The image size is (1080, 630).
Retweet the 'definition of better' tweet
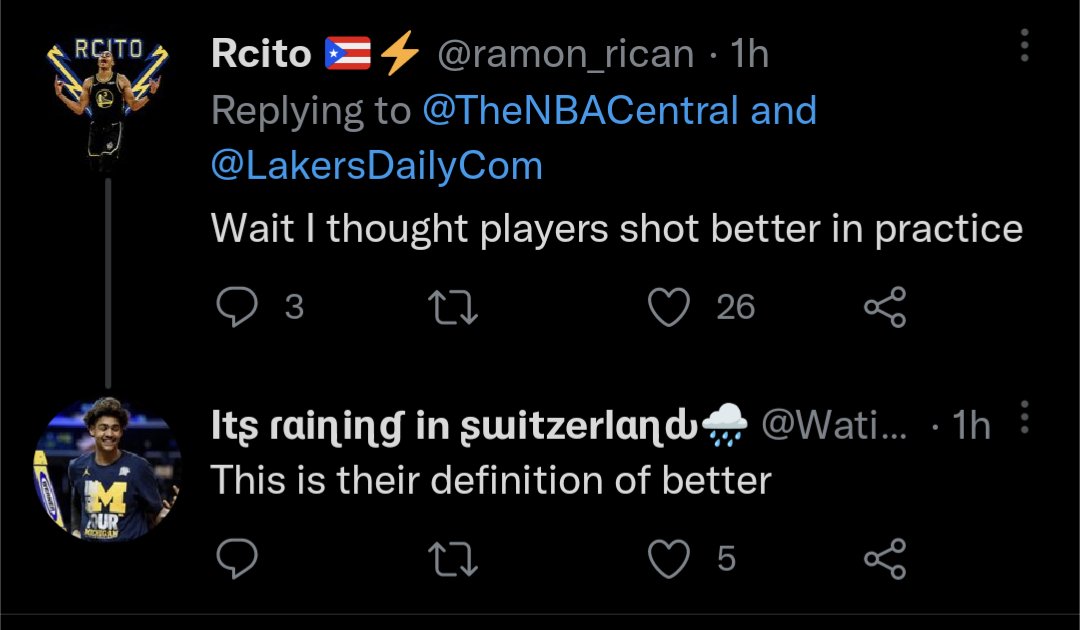(453, 558)
